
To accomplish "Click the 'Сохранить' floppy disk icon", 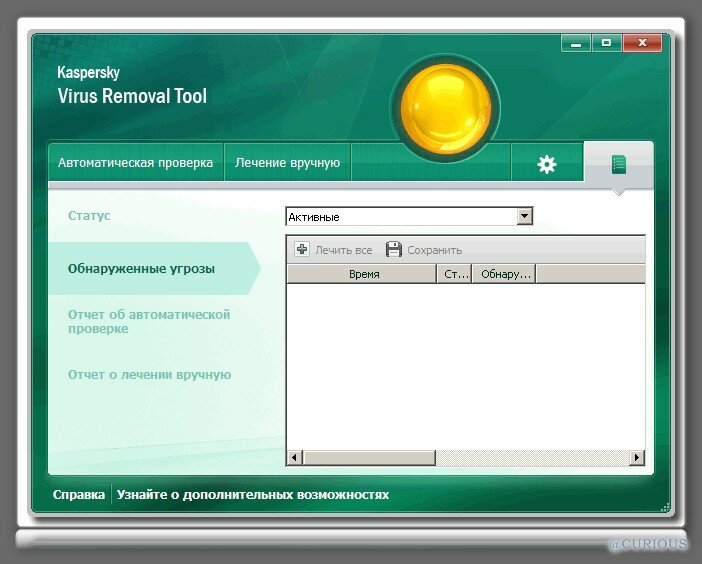I will (x=394, y=250).
